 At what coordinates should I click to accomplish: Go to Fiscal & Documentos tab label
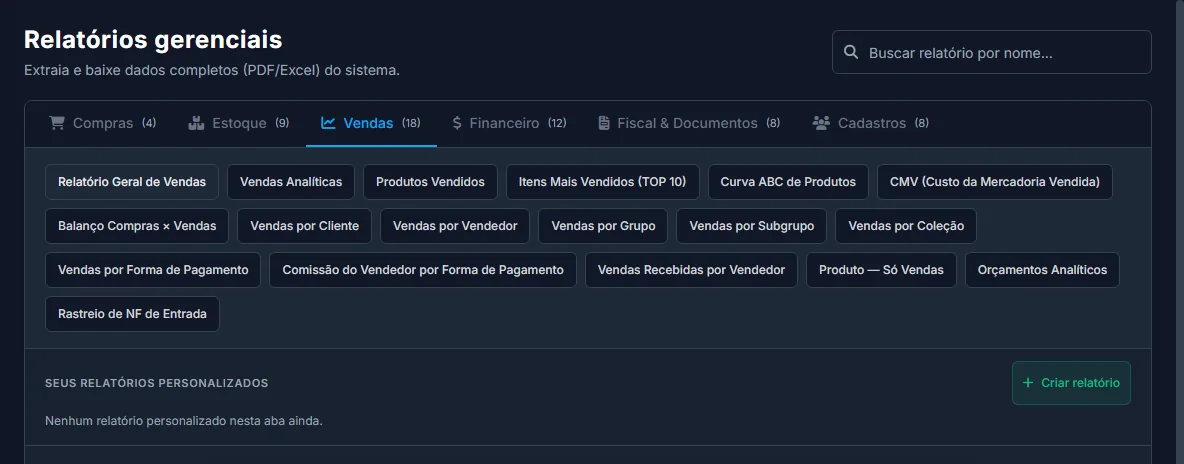pos(687,123)
